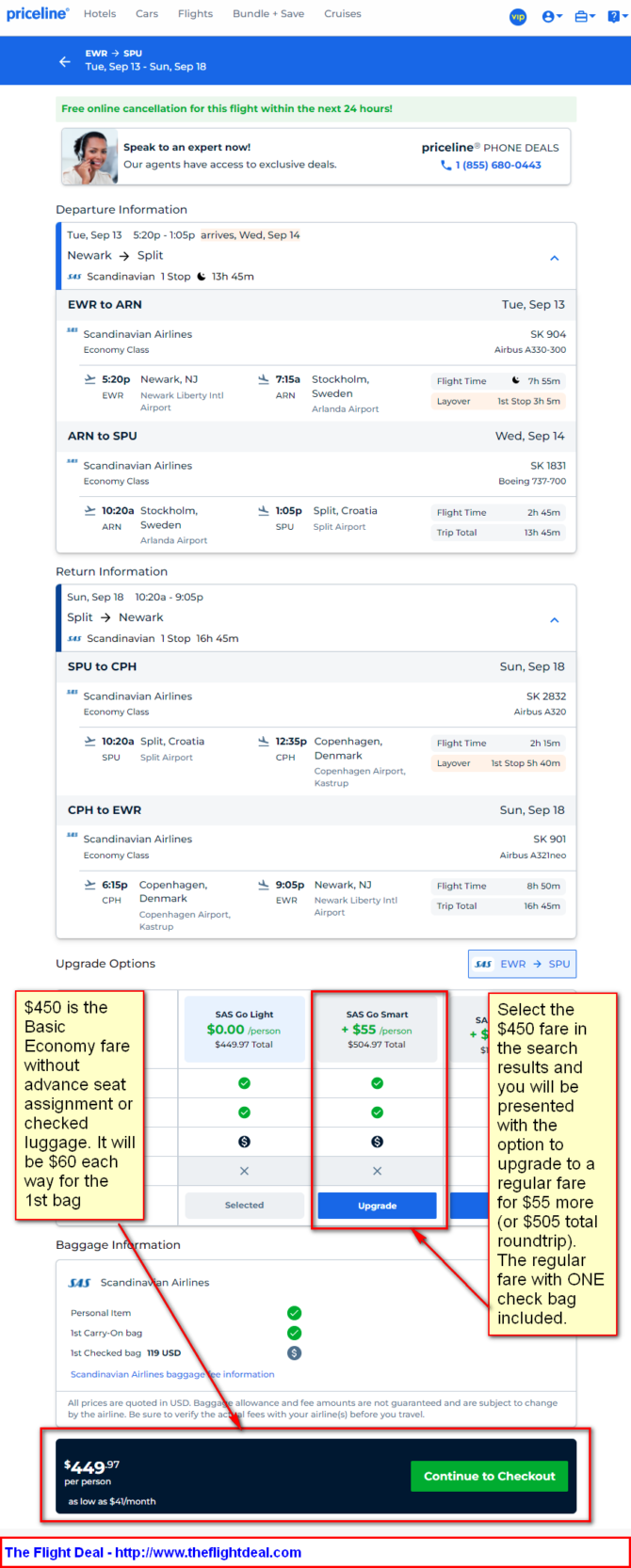Open the user account menu icon
This screenshot has height=1568, width=631.
click(552, 17)
